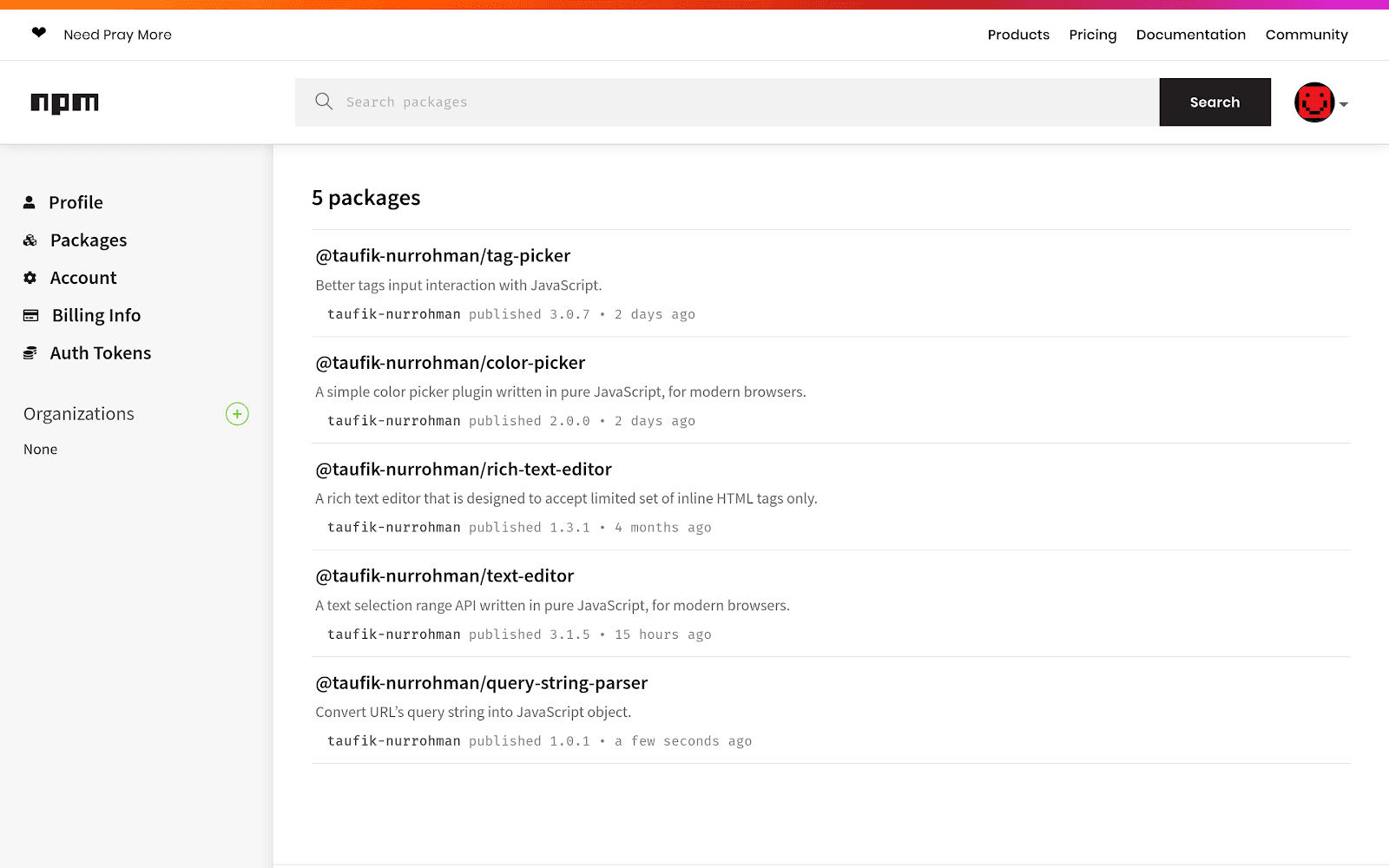Click 'published 2.0.0 • 2 days ago' text
Viewport: 1389px width, 868px height.
582,421
